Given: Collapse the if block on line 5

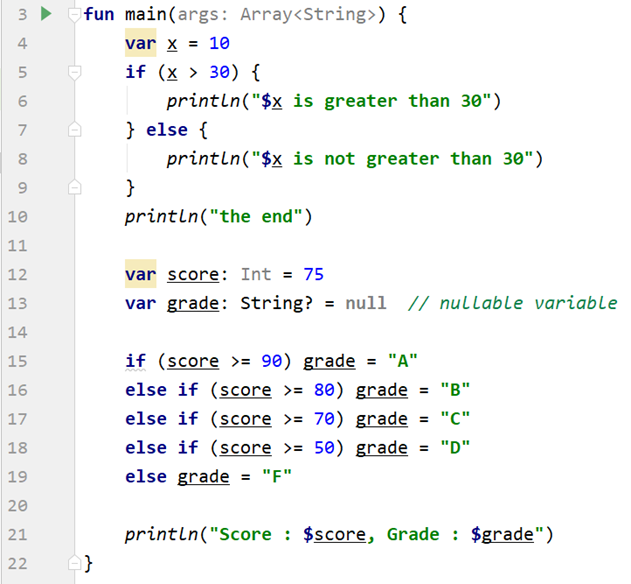Looking at the screenshot, I should point(73,73).
